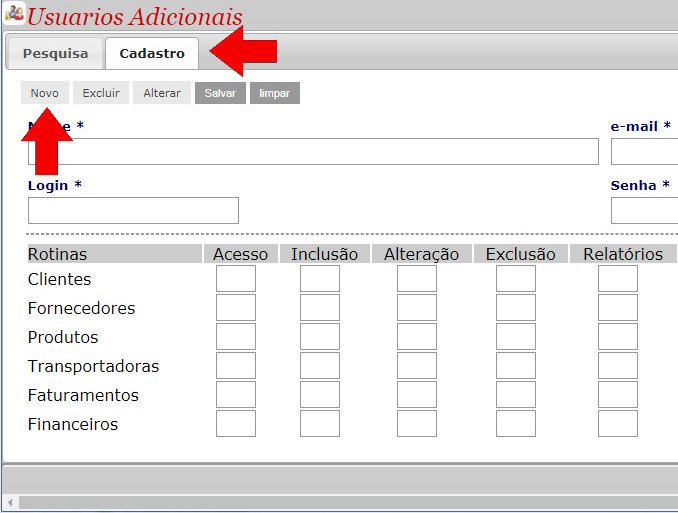The width and height of the screenshot is (678, 513).
Task: Click the Login input field
Action: (133, 210)
